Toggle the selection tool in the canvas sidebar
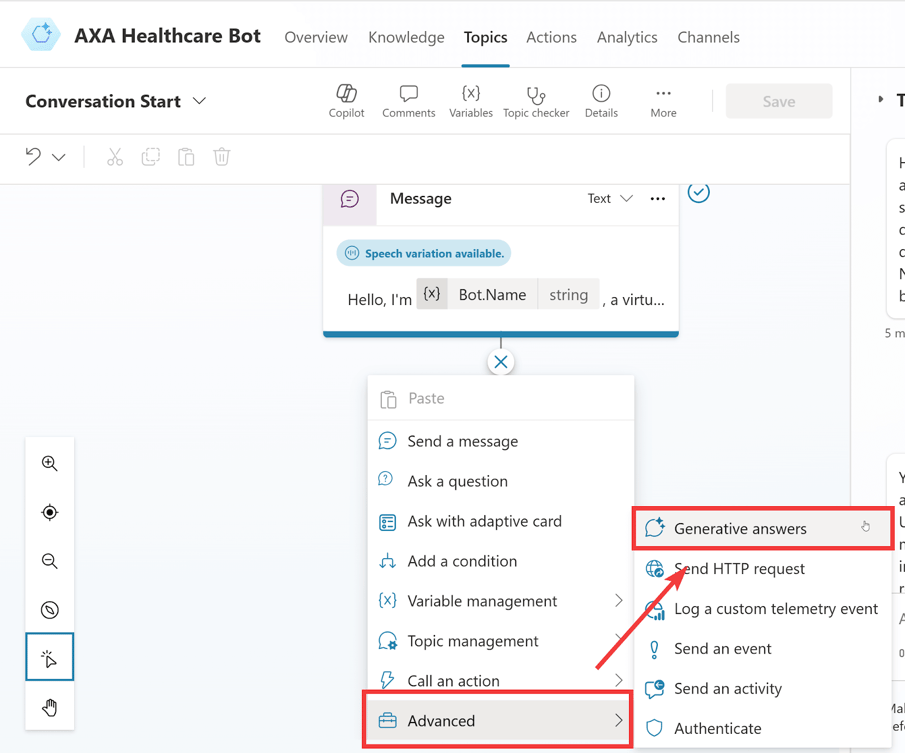905x753 pixels. coord(49,658)
